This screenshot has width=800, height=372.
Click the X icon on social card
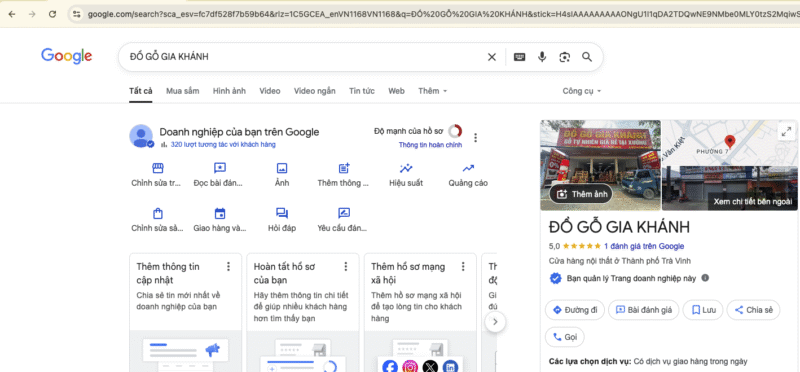(x=431, y=366)
